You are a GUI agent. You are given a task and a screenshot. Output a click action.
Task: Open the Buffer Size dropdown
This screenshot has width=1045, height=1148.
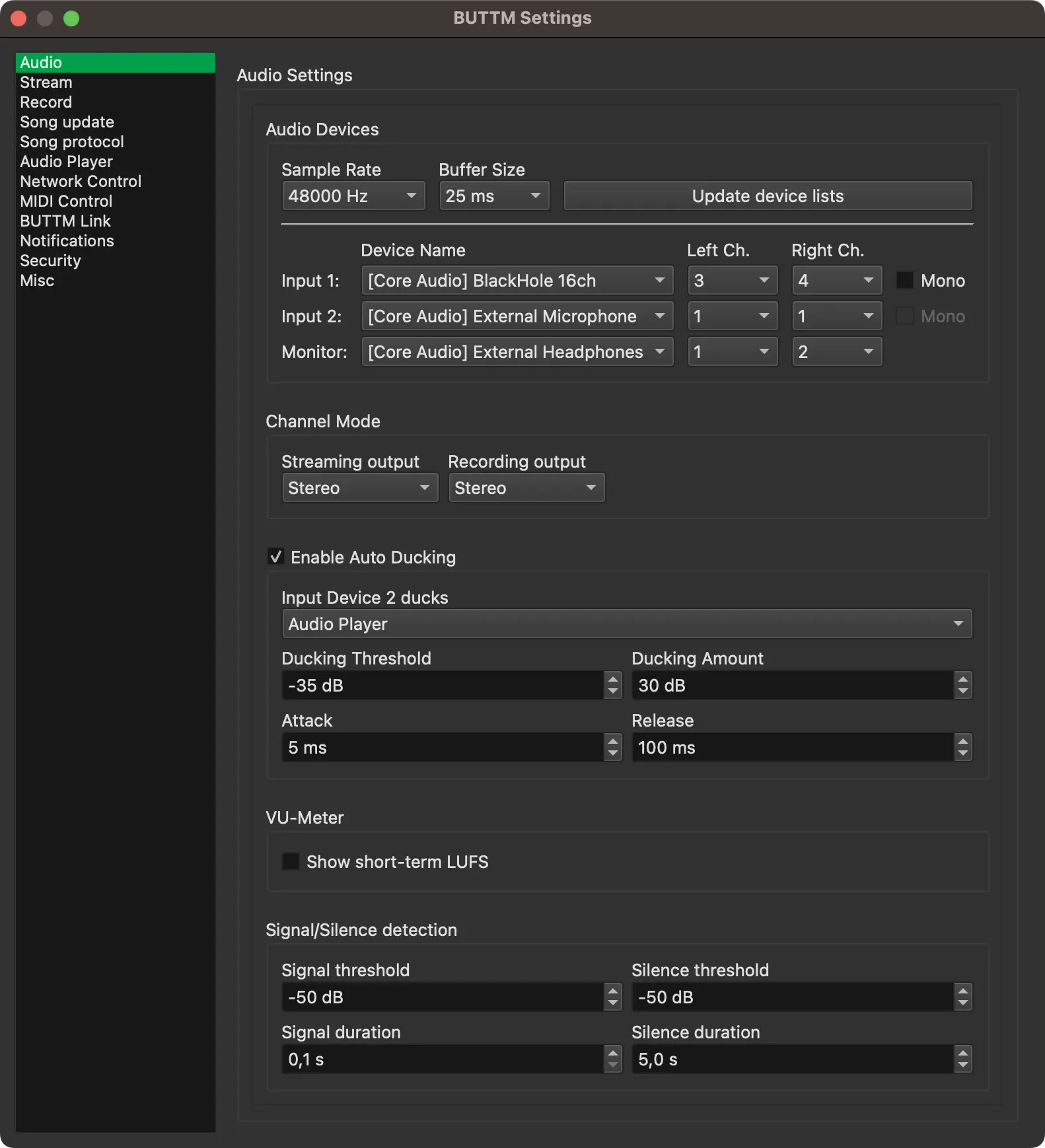pos(494,196)
